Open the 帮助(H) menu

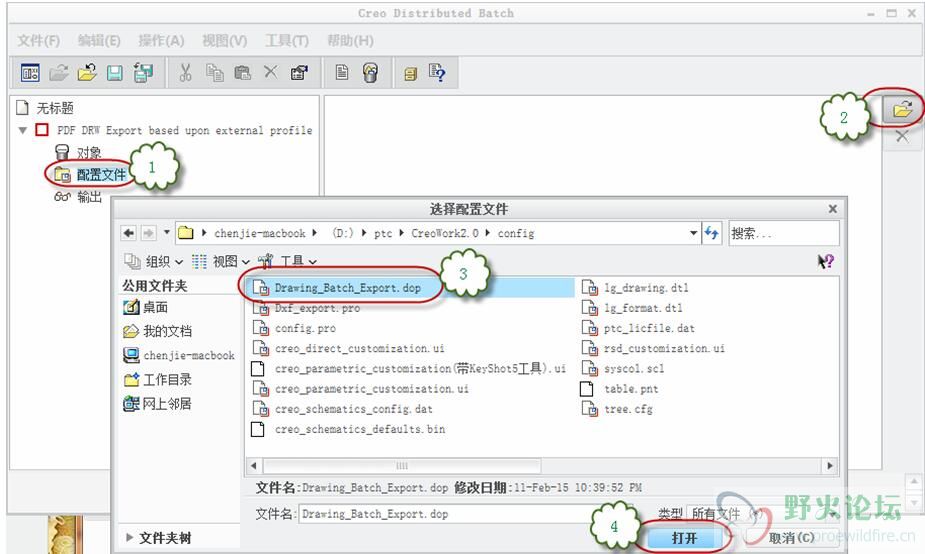[350, 41]
